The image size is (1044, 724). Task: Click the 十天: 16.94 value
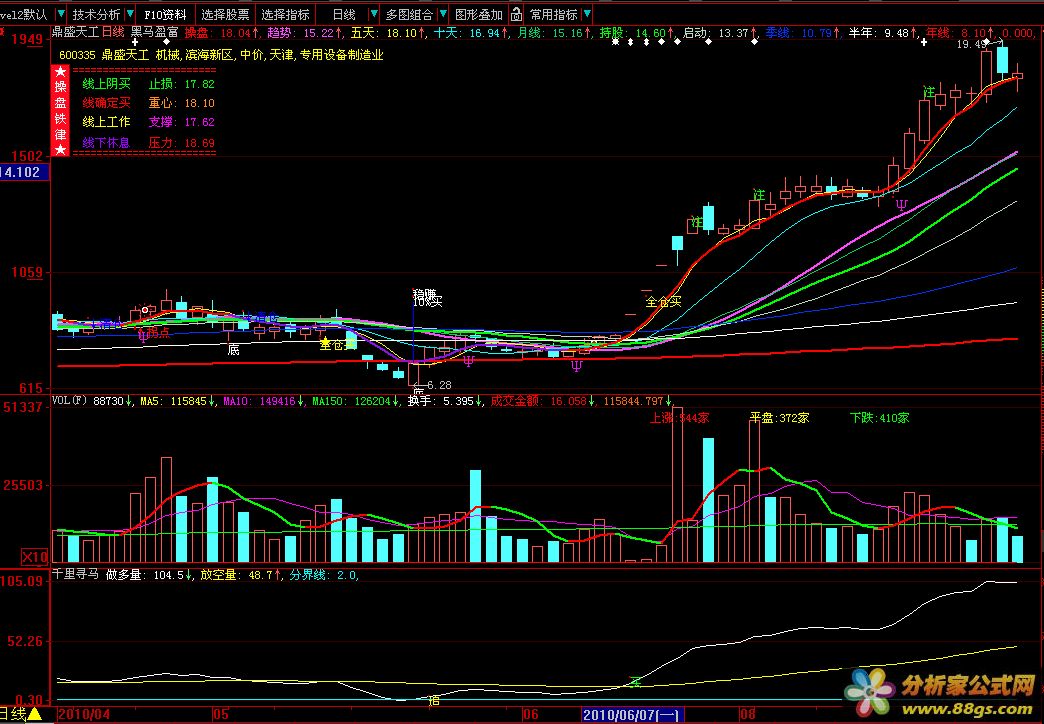click(x=471, y=32)
